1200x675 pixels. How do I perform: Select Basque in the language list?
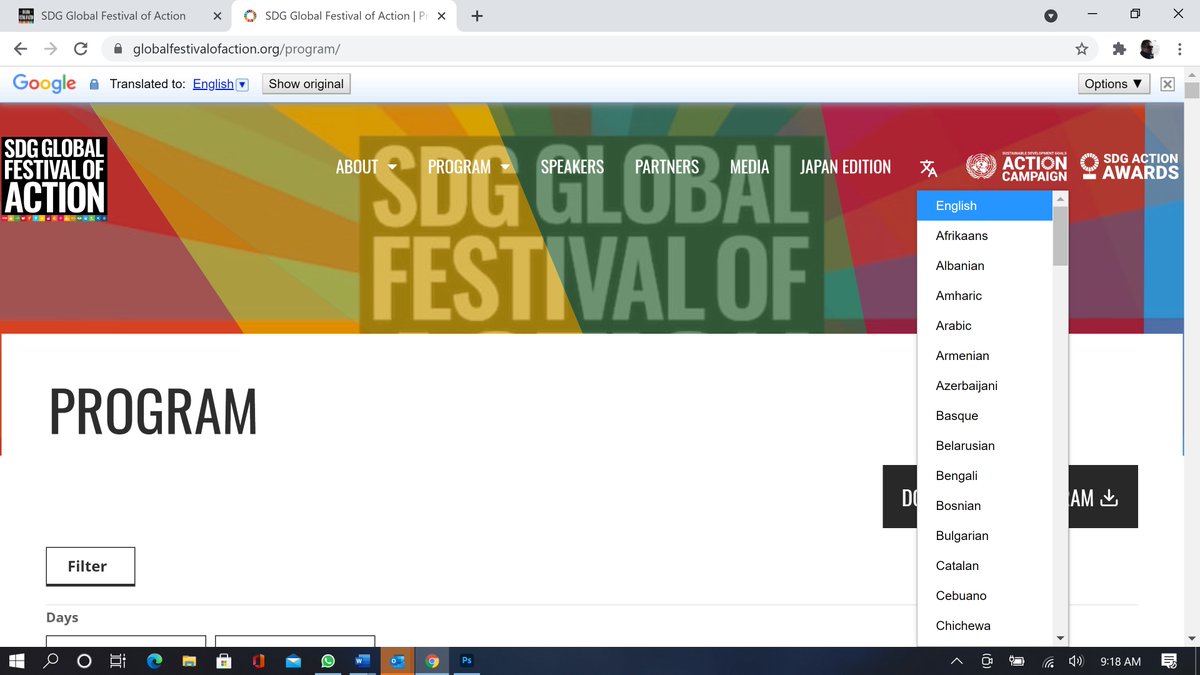[x=985, y=416]
